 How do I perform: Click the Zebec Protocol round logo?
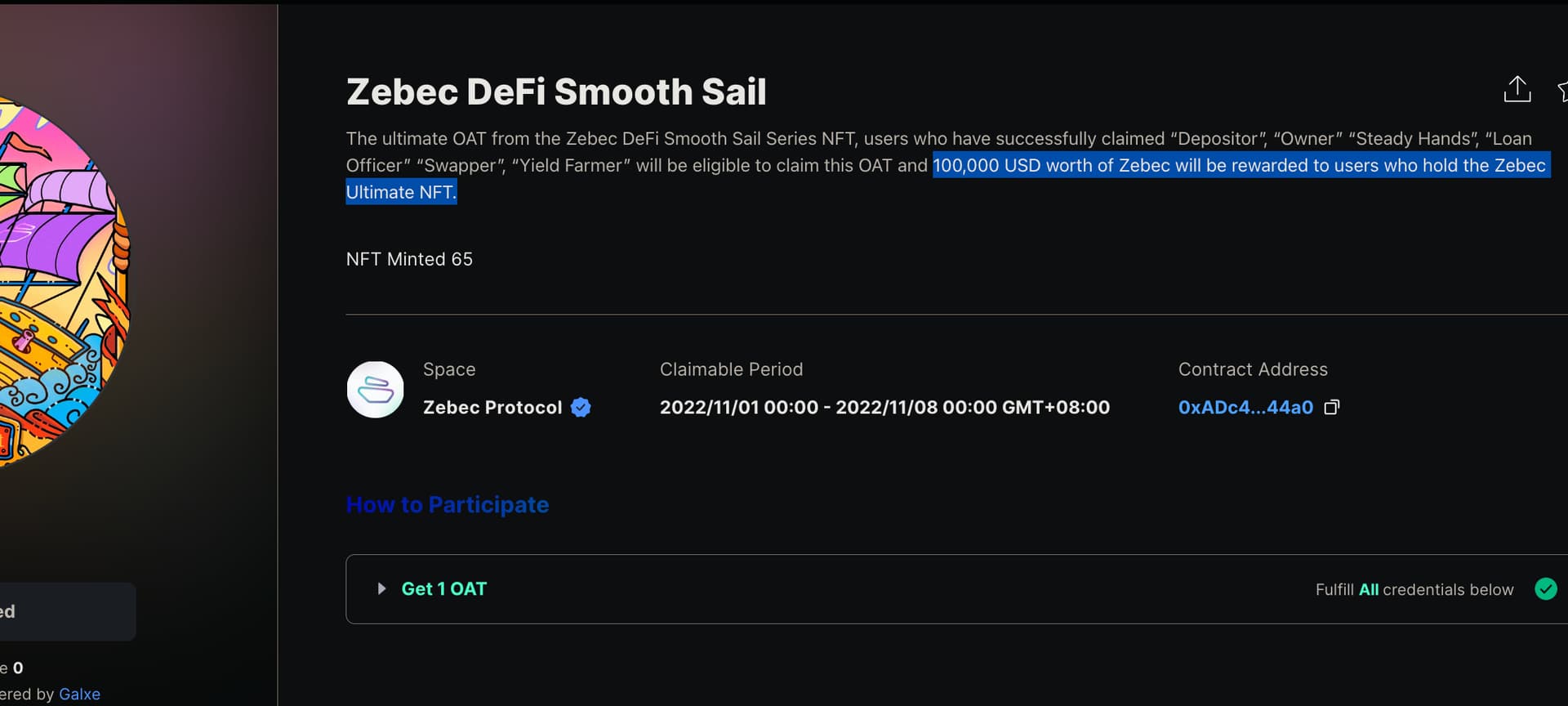(x=375, y=390)
